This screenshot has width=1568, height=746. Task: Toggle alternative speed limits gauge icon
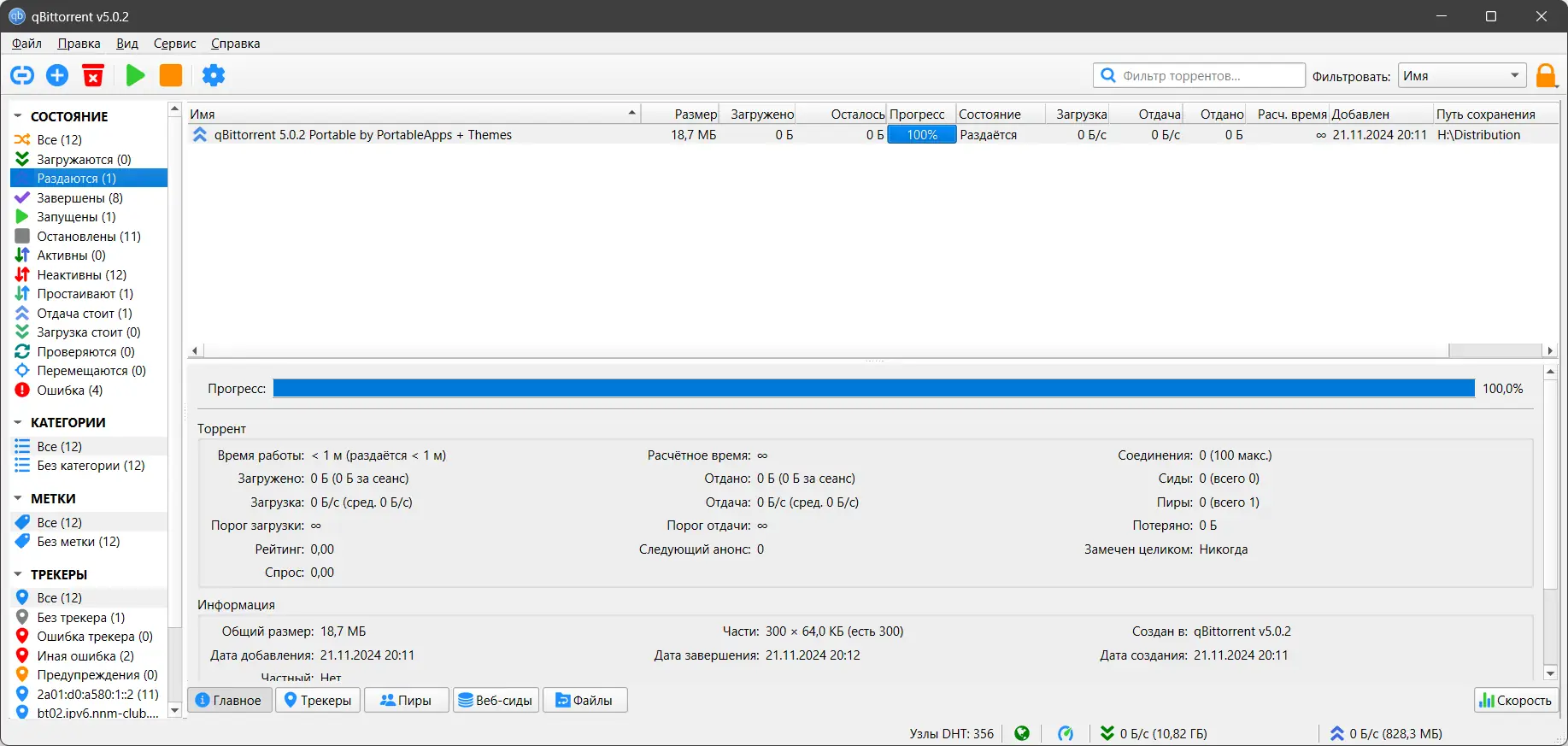tap(1066, 733)
